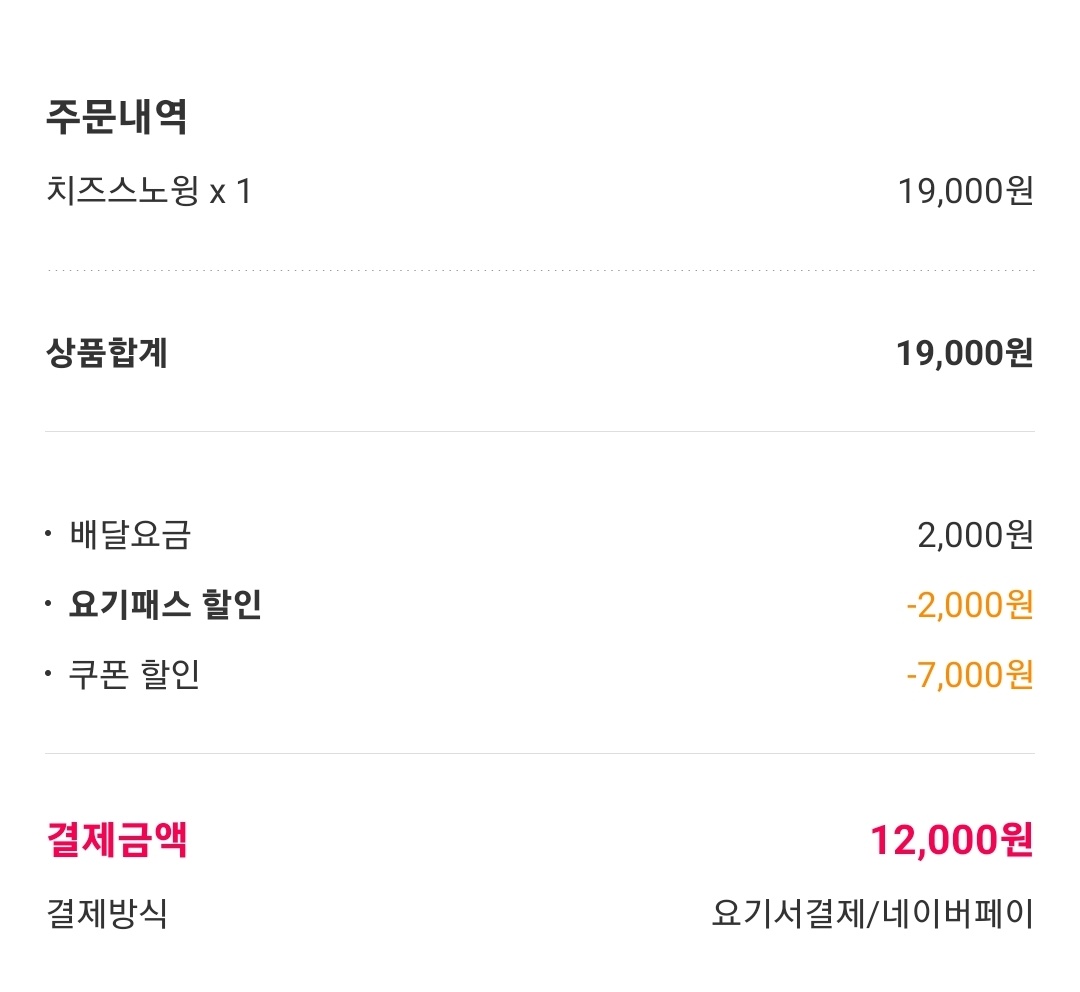Click the 결제방식 label
1080x992 pixels.
107,914
